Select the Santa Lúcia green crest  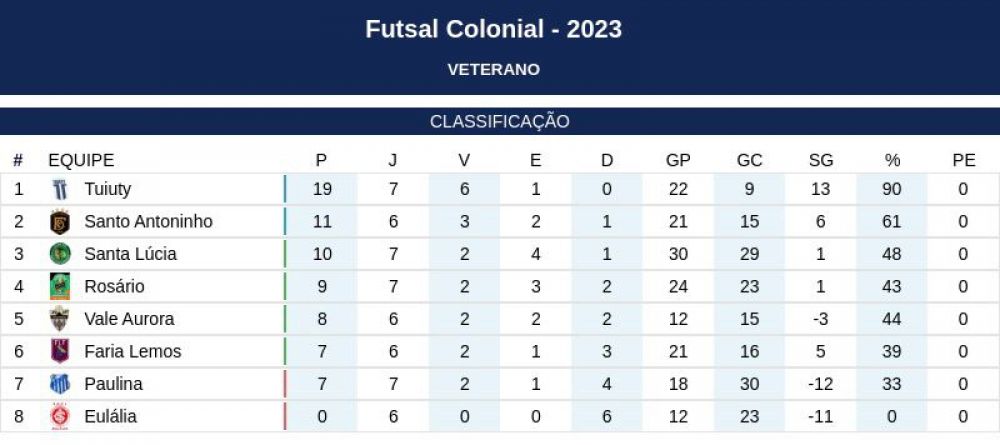point(60,254)
